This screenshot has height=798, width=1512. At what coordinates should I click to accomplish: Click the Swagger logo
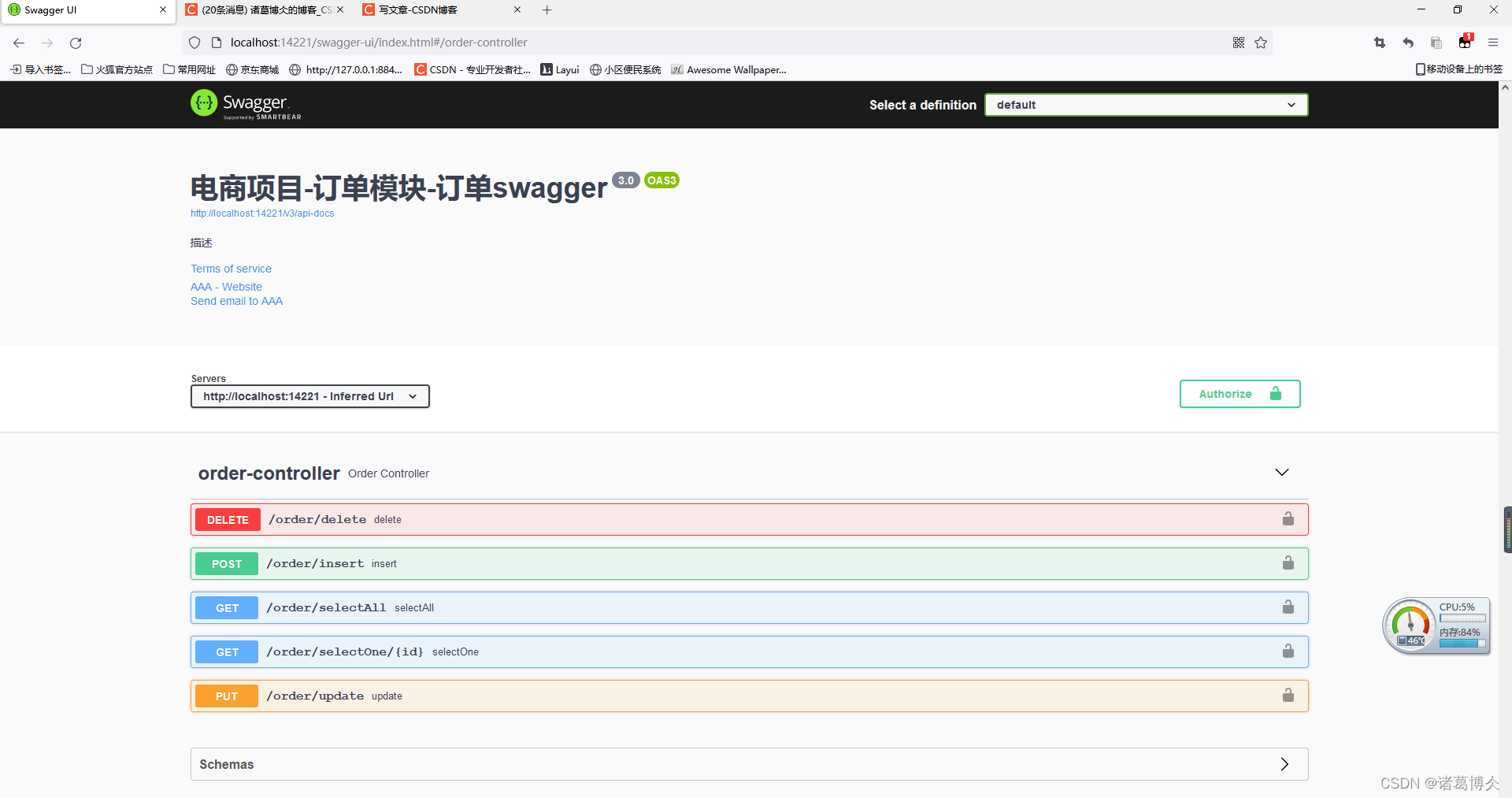click(x=246, y=104)
